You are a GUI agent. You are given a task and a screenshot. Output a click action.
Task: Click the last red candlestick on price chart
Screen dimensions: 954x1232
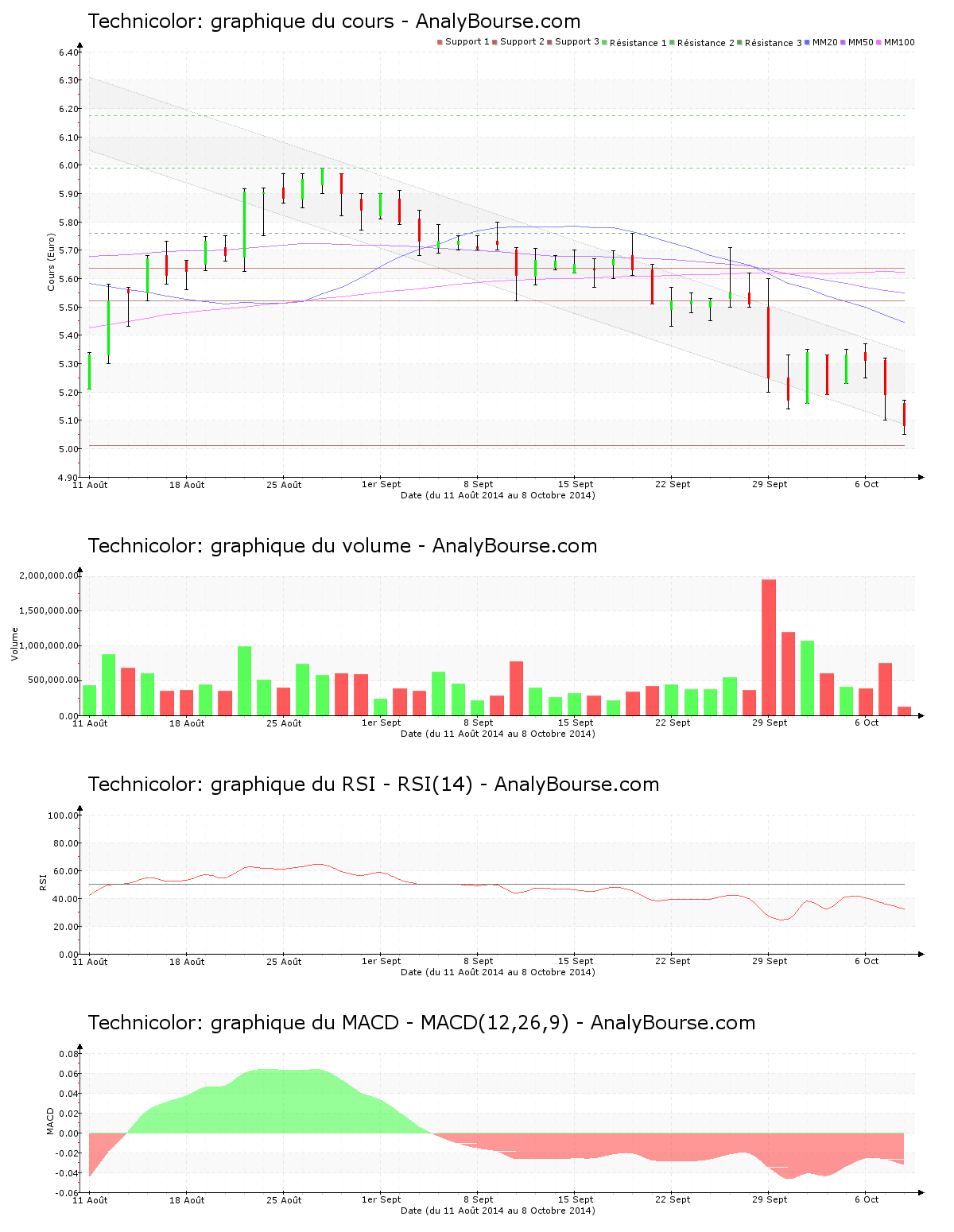904,416
